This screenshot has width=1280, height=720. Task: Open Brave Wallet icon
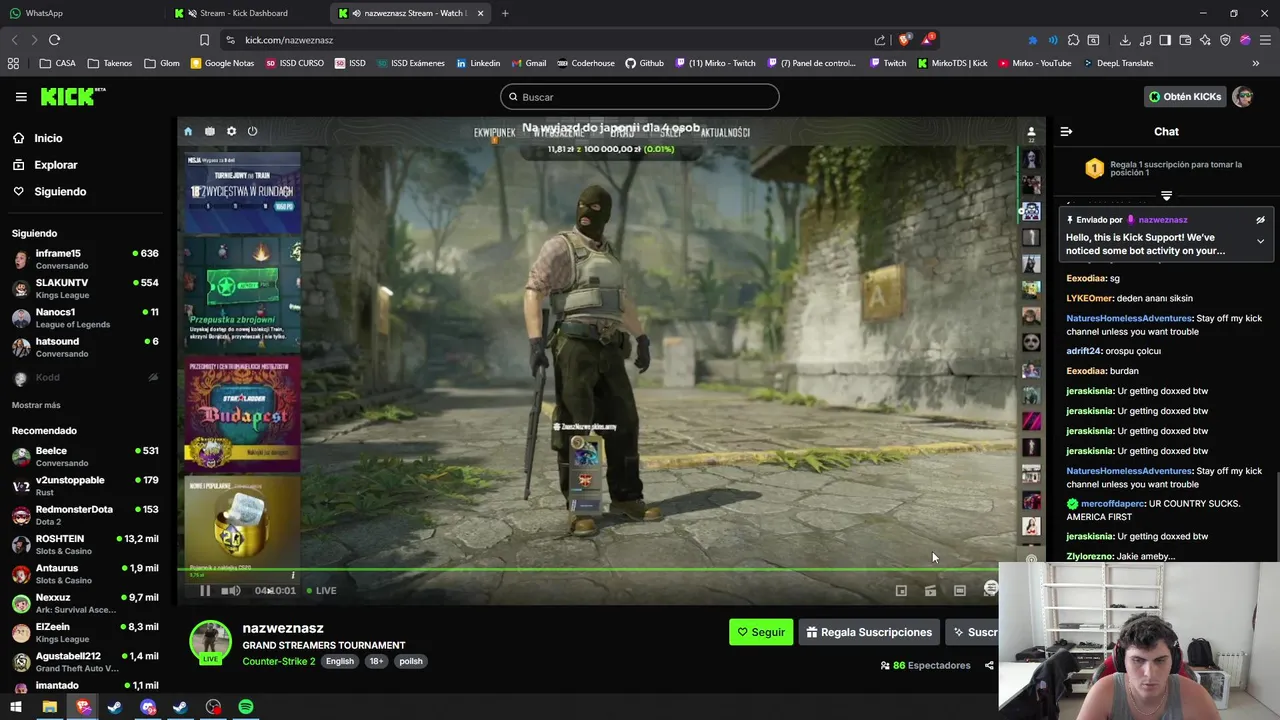[1185, 40]
